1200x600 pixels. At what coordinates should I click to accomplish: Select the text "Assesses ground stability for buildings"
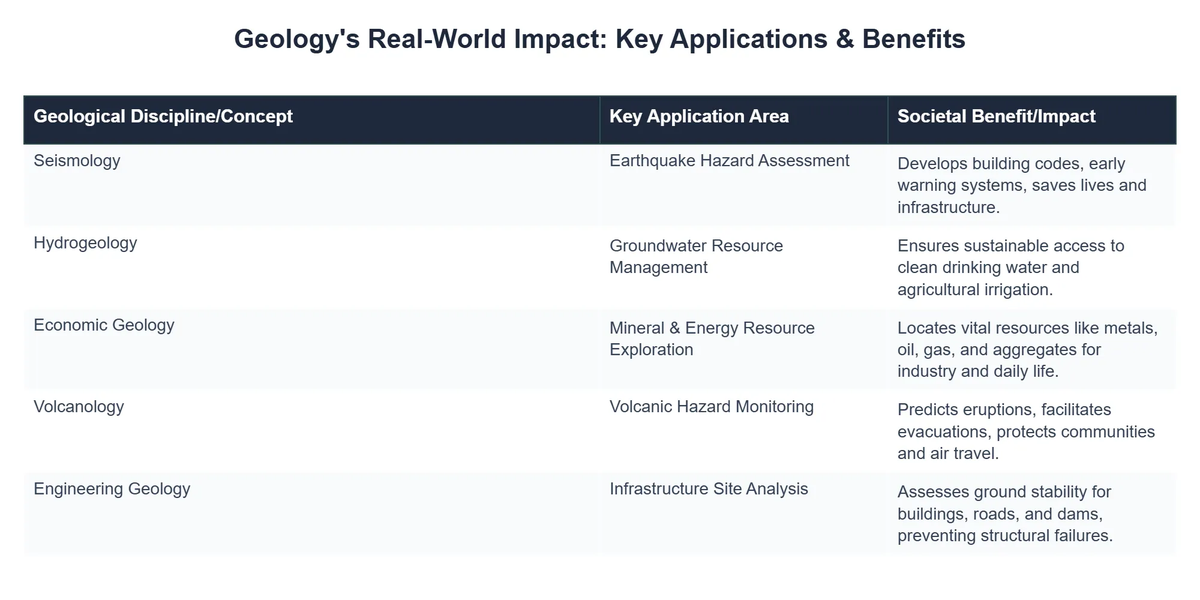[x=1005, y=503]
